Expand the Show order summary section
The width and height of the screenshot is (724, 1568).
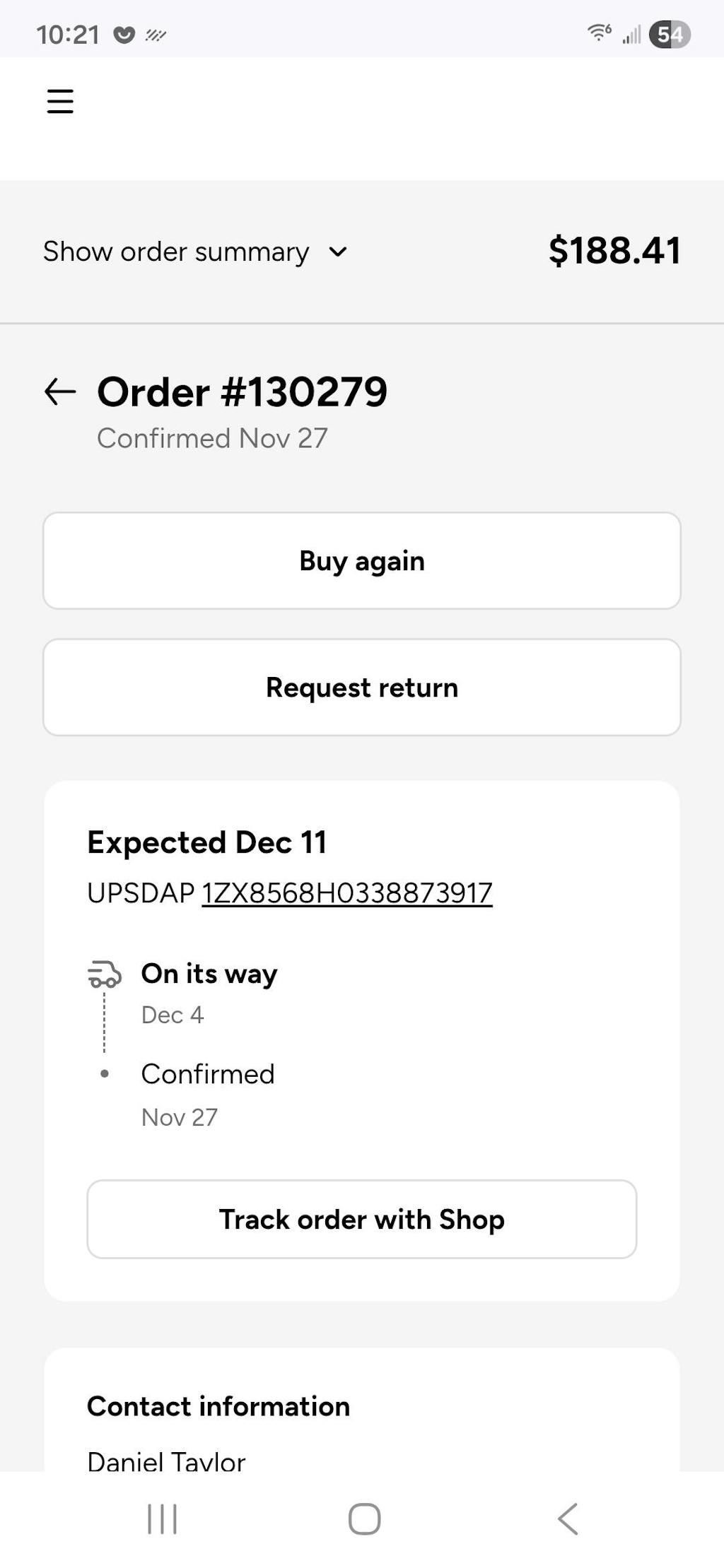pos(176,252)
